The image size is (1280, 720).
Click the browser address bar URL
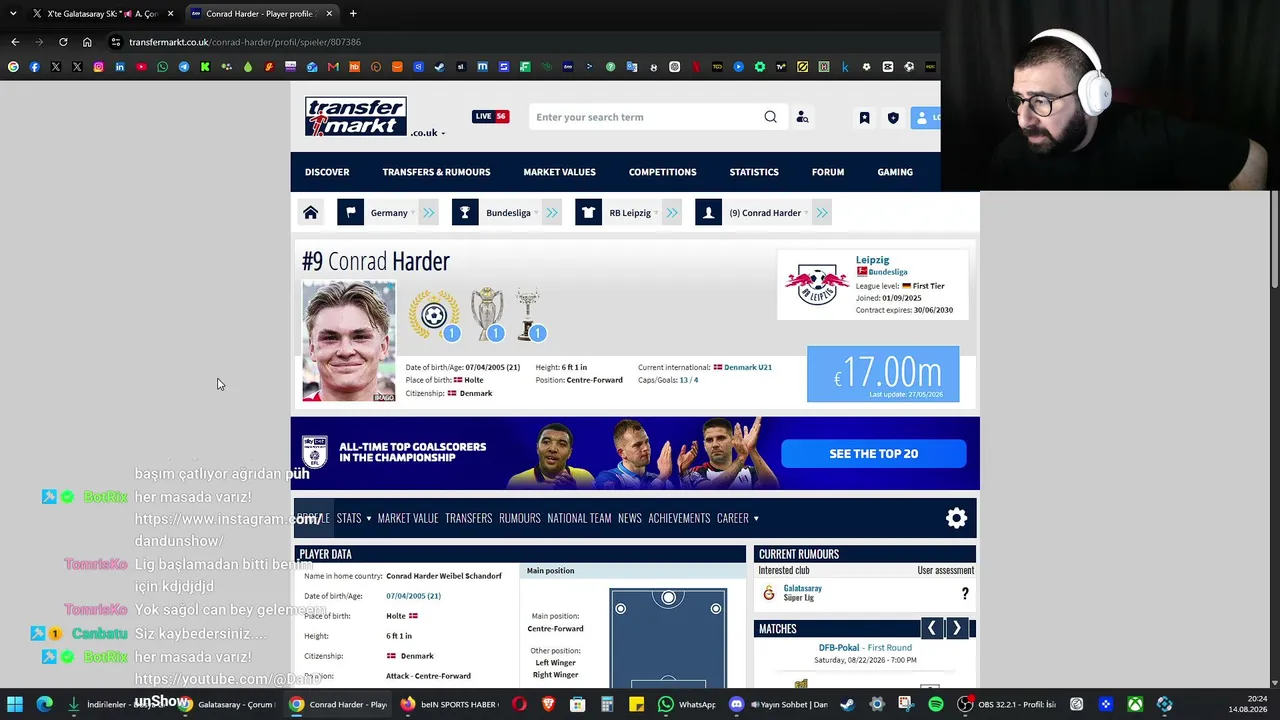(x=245, y=42)
